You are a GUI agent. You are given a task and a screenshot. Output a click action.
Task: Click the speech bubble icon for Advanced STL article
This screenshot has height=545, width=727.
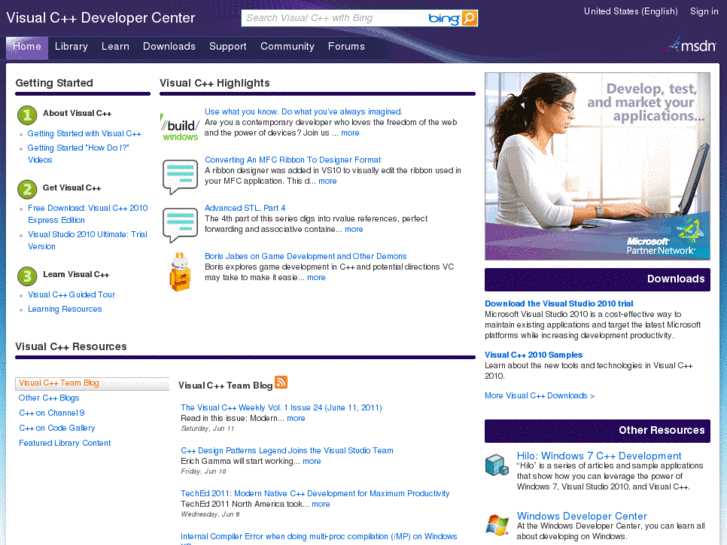[x=180, y=225]
